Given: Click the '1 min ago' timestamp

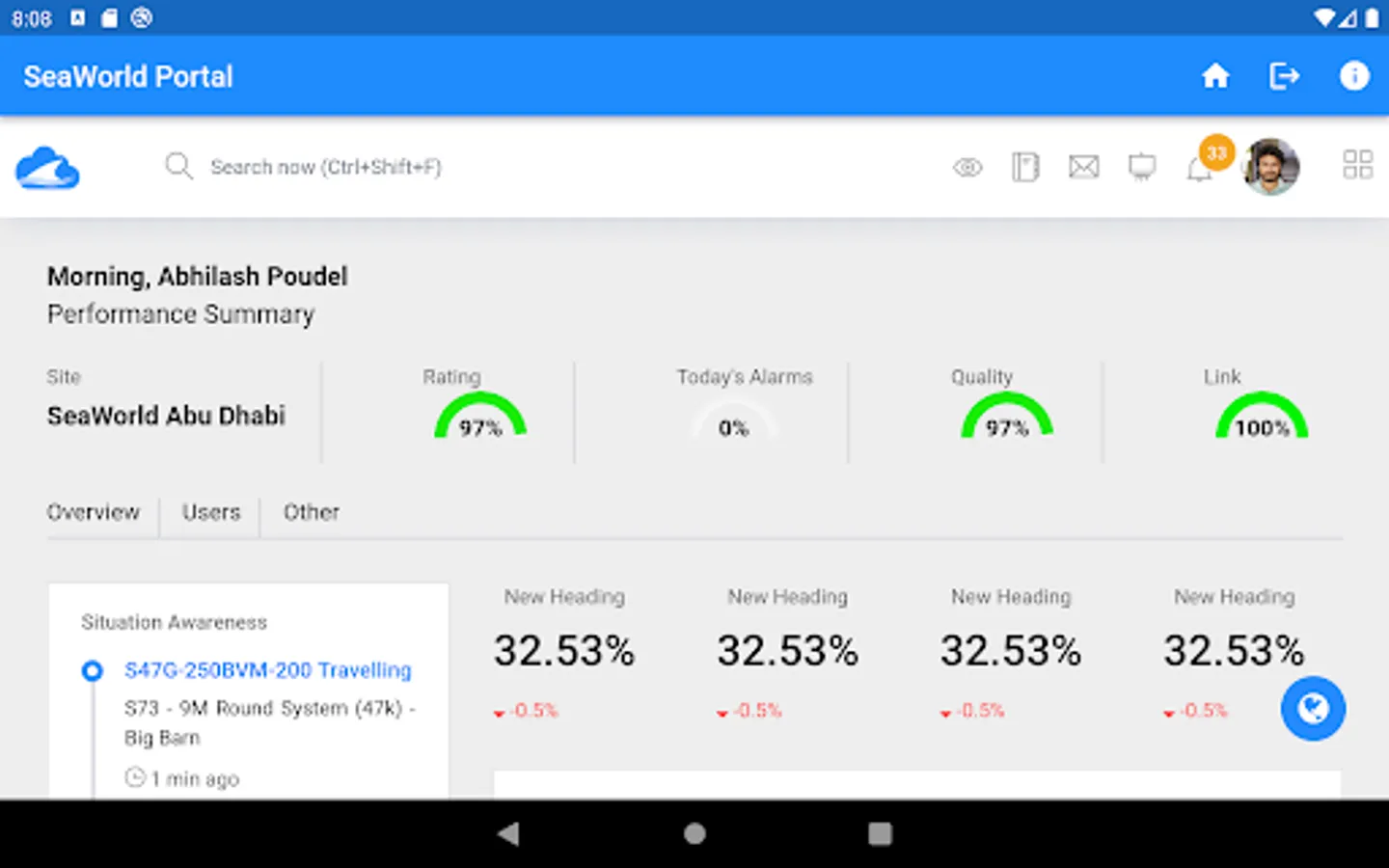Looking at the screenshot, I should click(x=182, y=778).
